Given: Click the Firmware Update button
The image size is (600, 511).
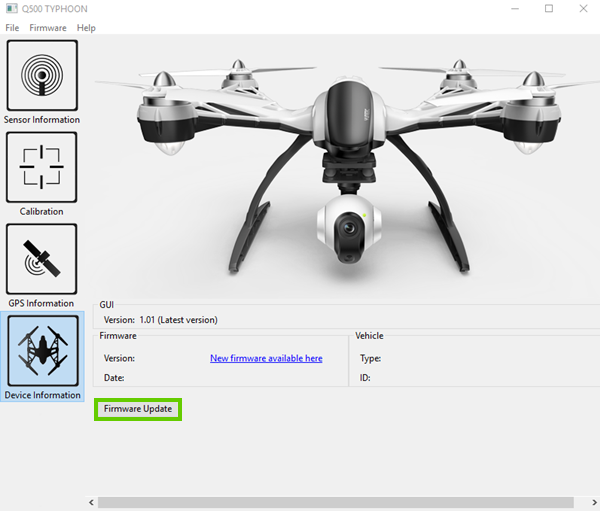Looking at the screenshot, I should click(138, 409).
